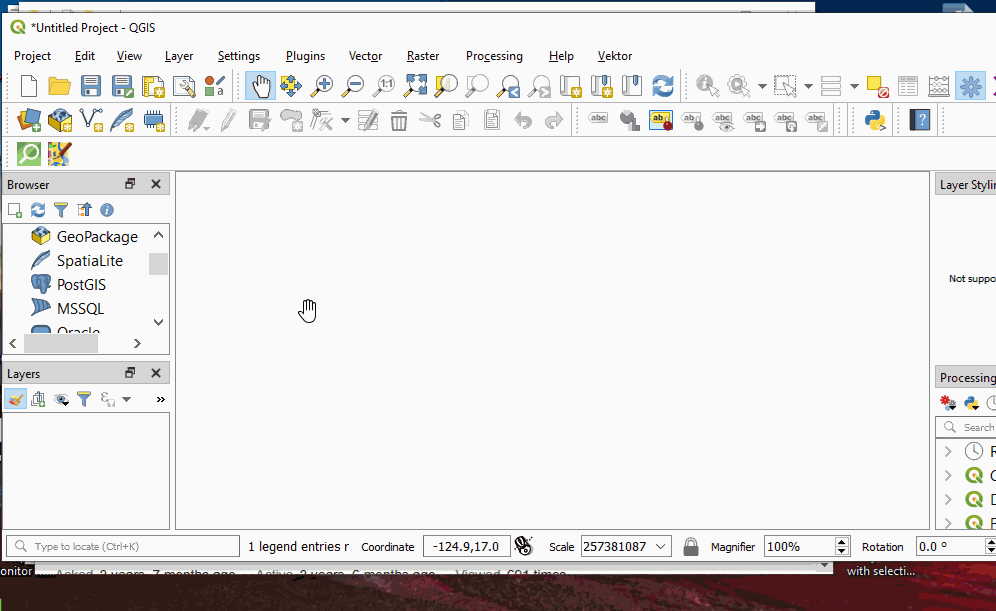Open a project via the folder icon
This screenshot has height=611, width=996.
point(60,86)
